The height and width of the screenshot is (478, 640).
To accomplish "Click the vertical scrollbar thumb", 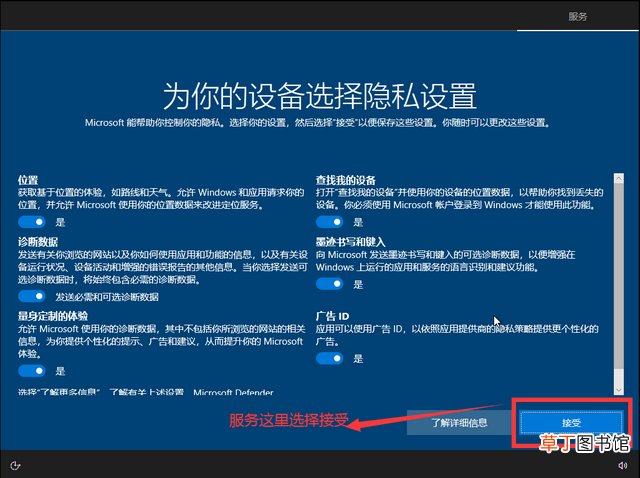I will tap(619, 276).
